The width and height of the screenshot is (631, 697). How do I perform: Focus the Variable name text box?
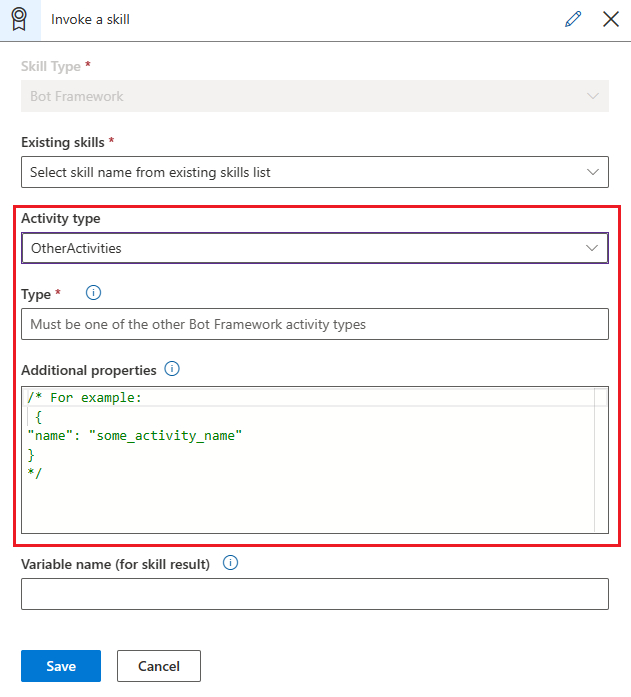[314, 594]
